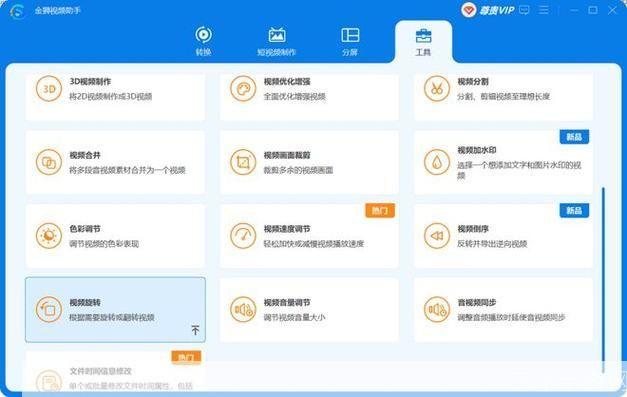
Task: Click description 根据需要旋转或翻转视频
Action: (112, 317)
